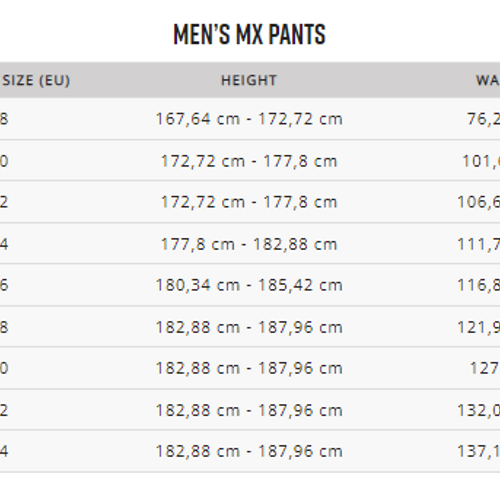
Task: Select the SIZE (EU) column header
Action: 36,80
